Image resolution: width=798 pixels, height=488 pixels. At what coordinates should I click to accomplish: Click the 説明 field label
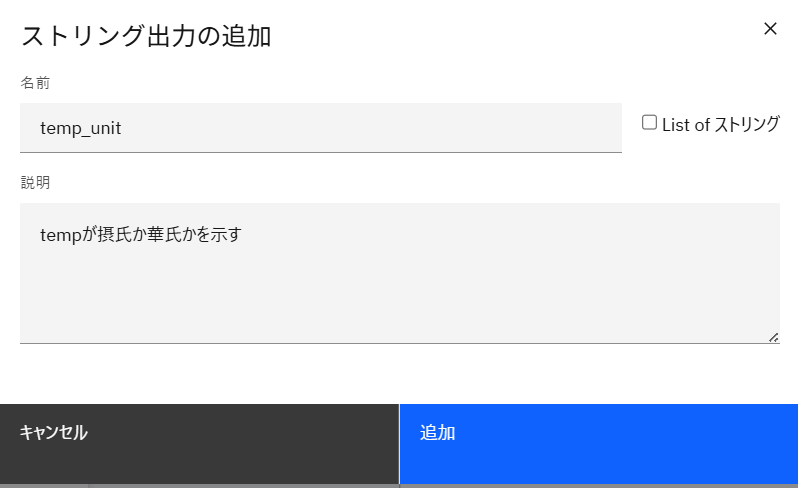(x=35, y=183)
